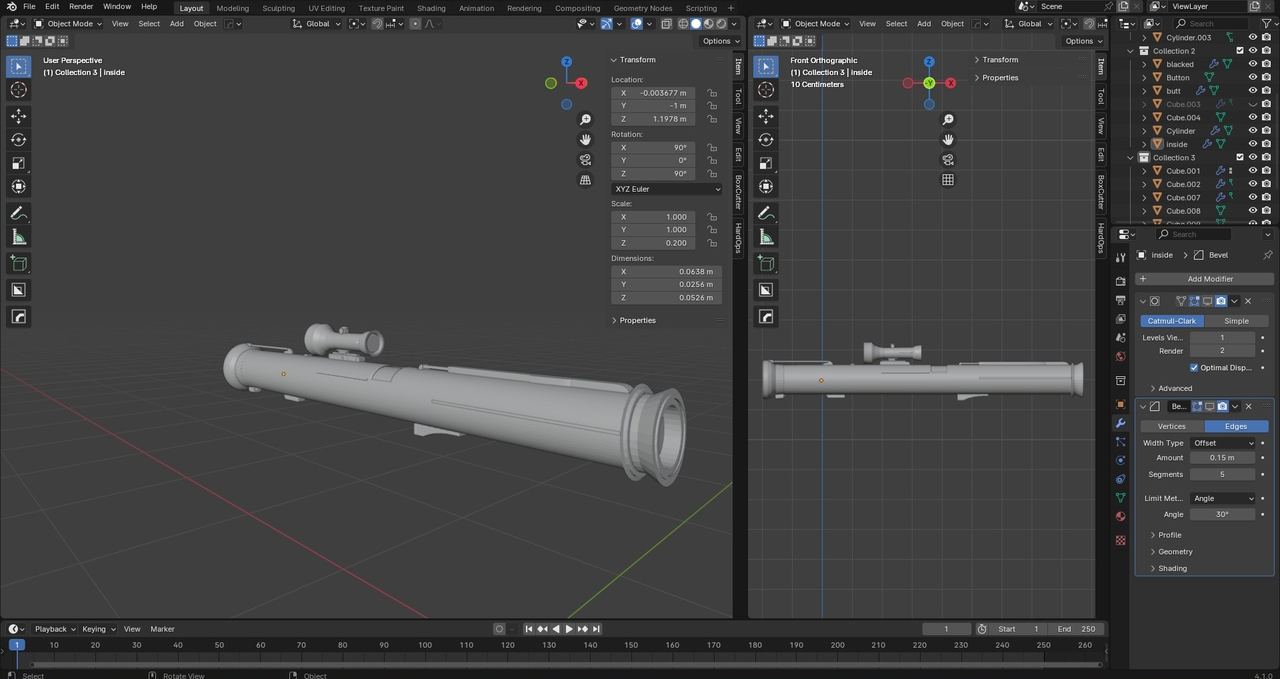Hide the 'blacked' object in outliner

point(1252,64)
